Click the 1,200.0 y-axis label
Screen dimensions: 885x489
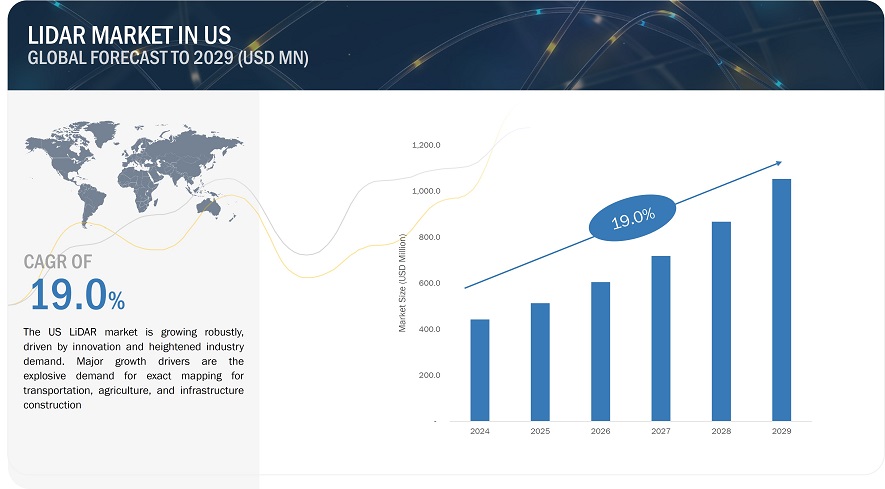[426, 146]
